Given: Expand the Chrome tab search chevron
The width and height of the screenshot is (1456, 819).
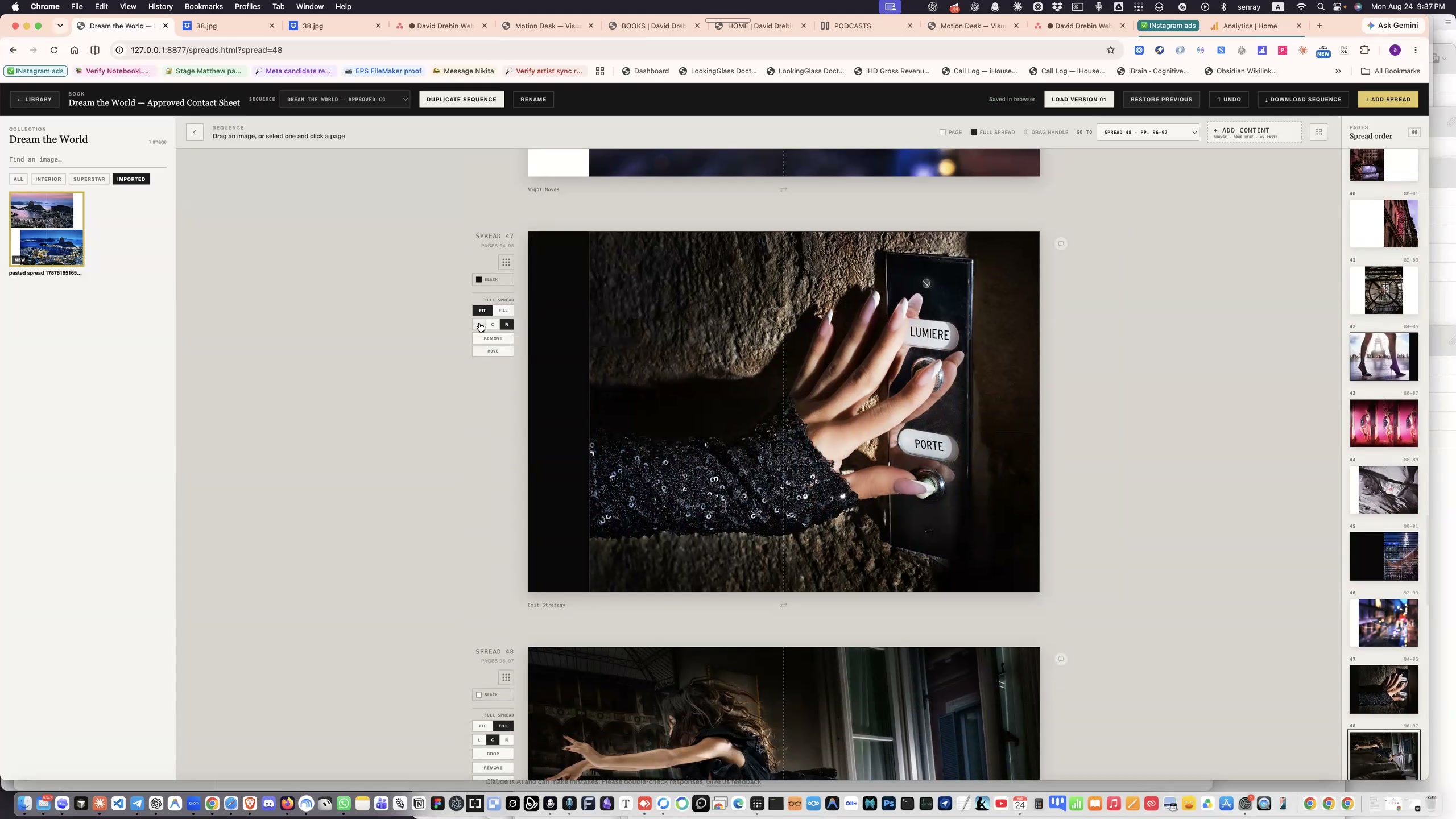Looking at the screenshot, I should [60, 26].
